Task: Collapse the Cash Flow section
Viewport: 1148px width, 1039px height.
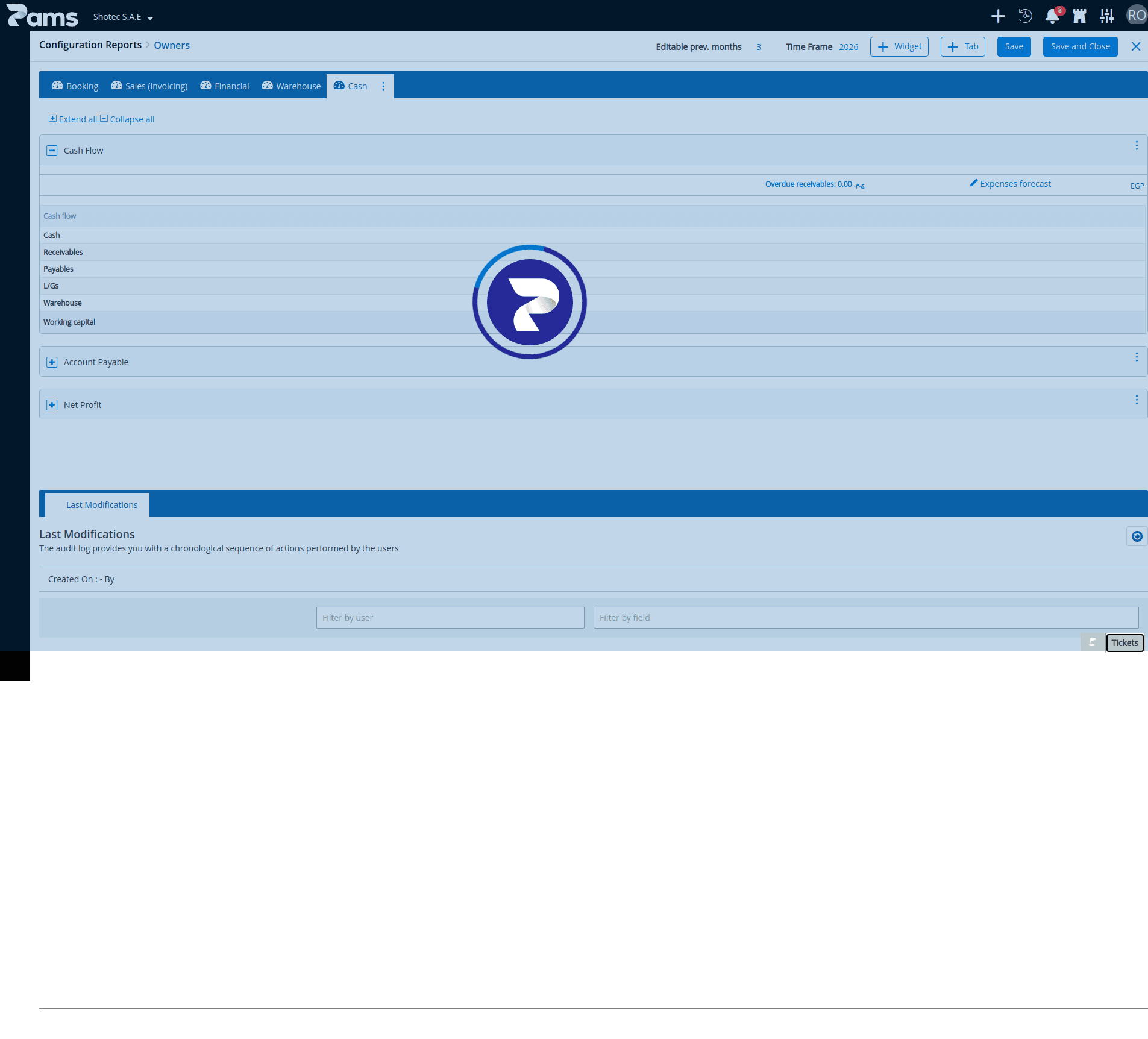Action: coord(52,151)
